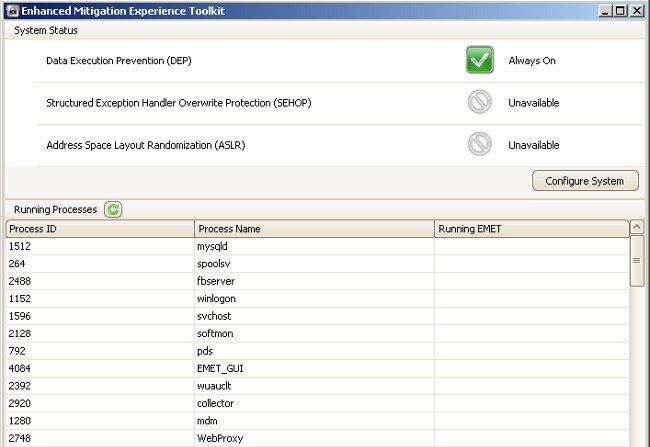Click the System Status heading
650x447 pixels.
click(x=46, y=30)
